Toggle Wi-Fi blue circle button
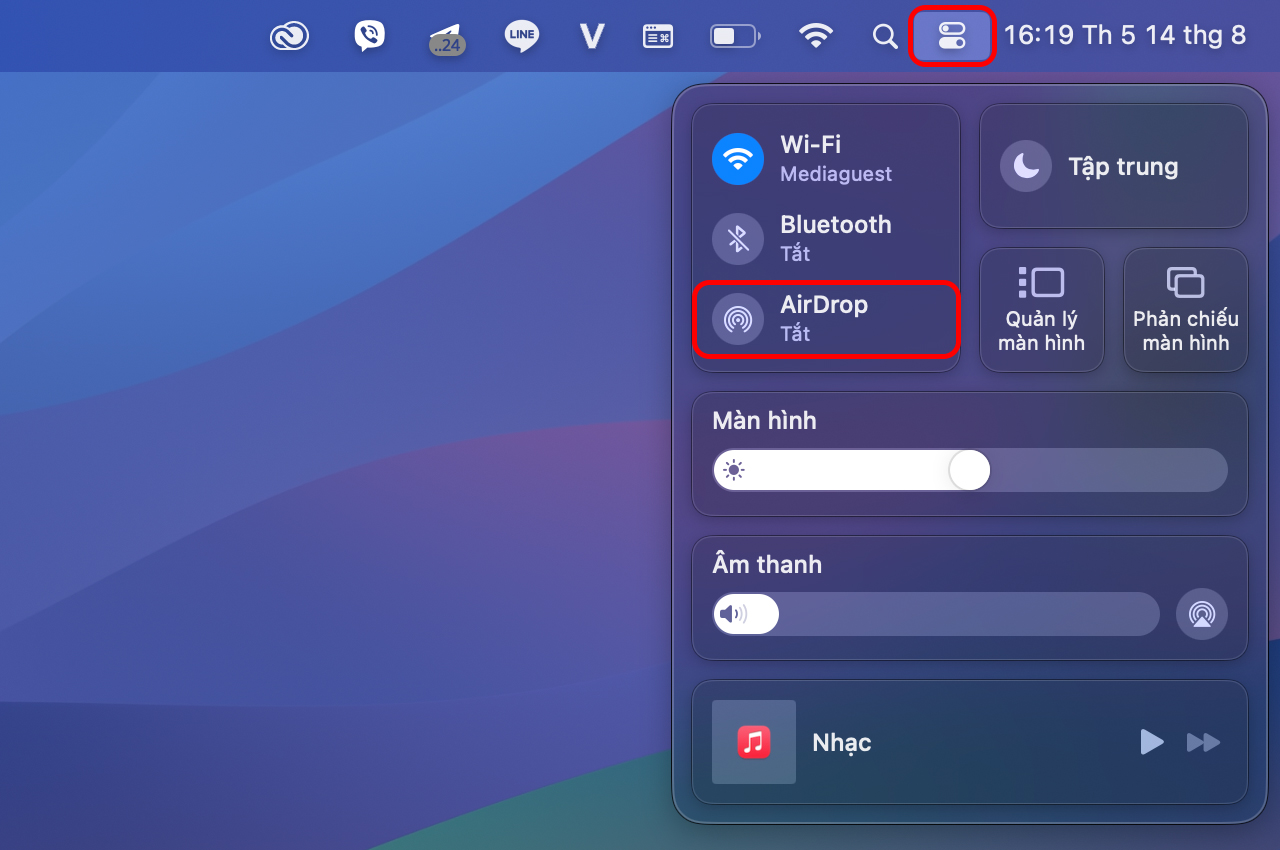 click(x=738, y=159)
